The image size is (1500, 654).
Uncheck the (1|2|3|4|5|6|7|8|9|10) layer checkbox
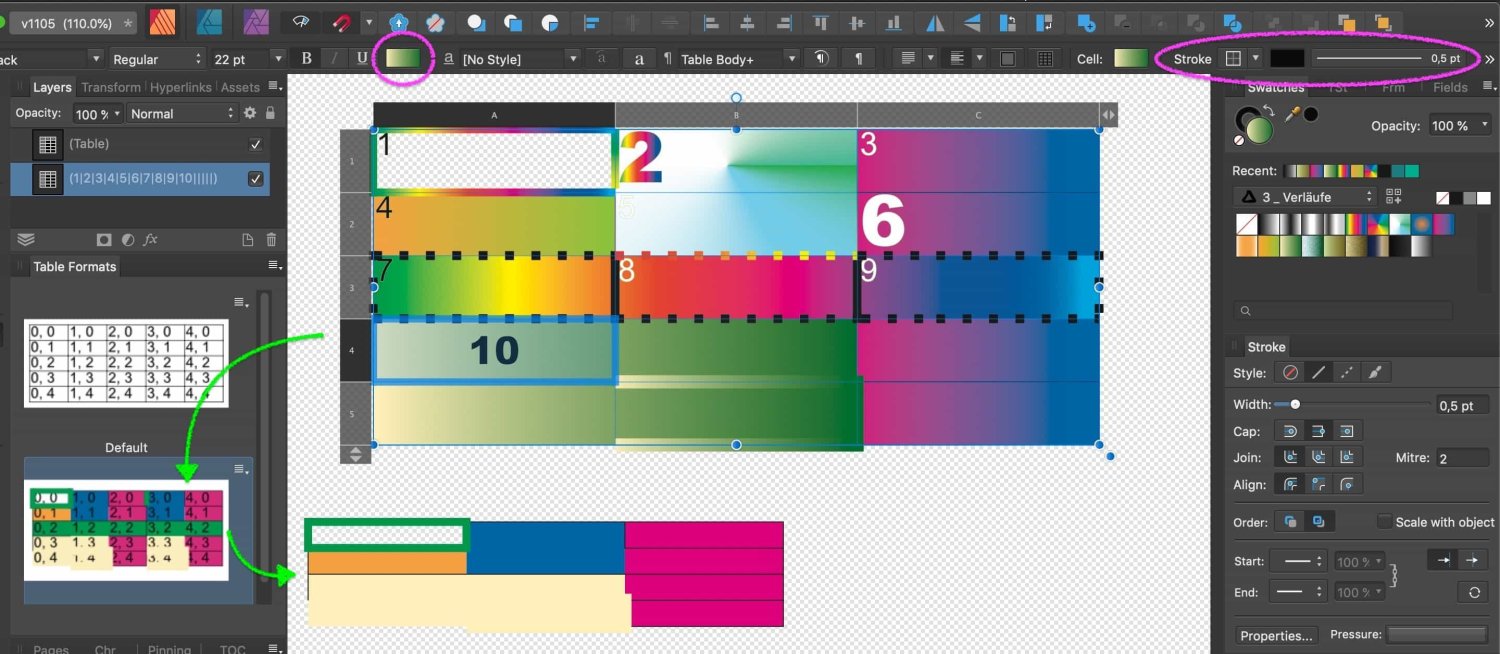click(255, 179)
